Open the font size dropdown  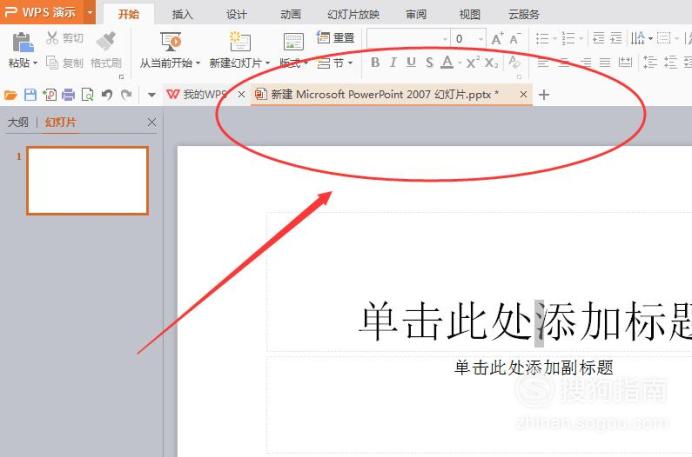point(481,39)
